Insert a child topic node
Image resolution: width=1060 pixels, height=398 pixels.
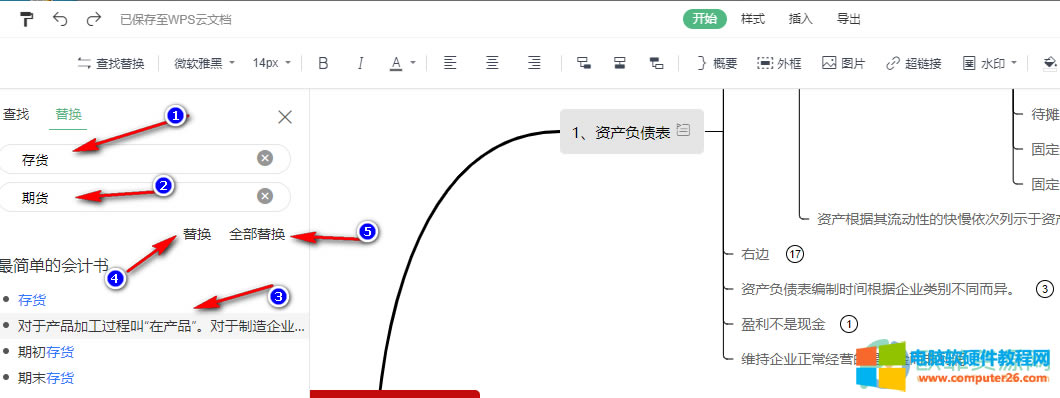(x=583, y=64)
